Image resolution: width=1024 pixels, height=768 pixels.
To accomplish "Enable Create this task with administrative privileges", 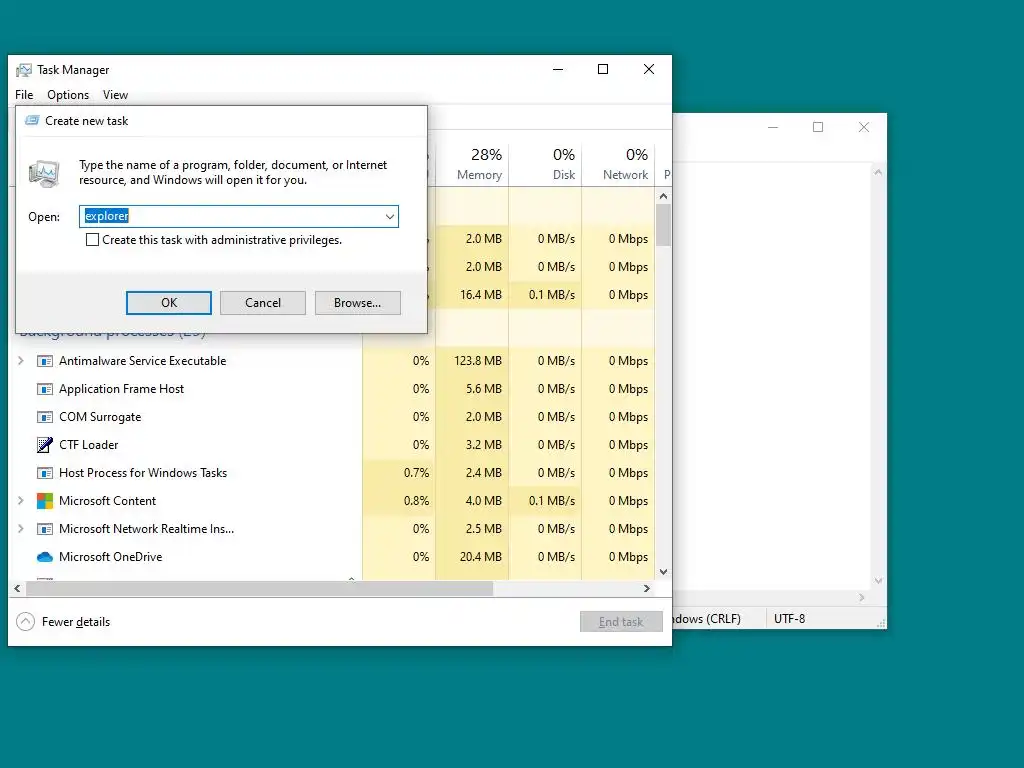I will [x=93, y=240].
